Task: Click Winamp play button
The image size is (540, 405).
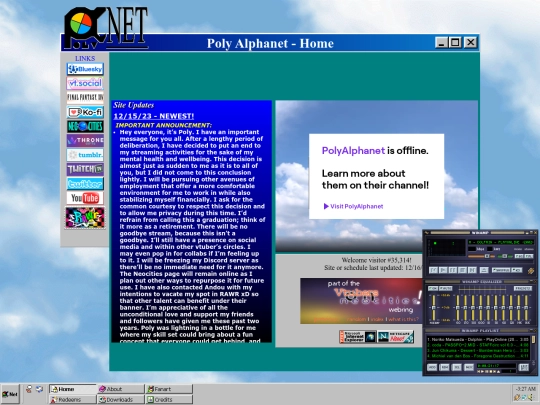Action: [x=443, y=270]
